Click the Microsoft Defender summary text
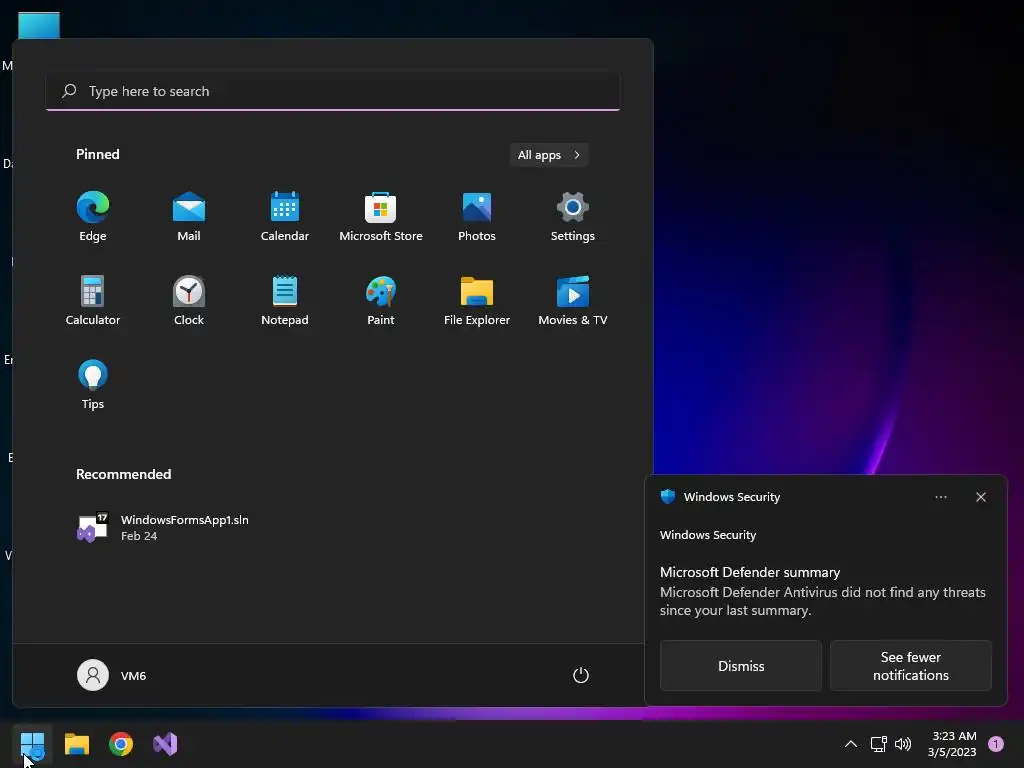 750,572
